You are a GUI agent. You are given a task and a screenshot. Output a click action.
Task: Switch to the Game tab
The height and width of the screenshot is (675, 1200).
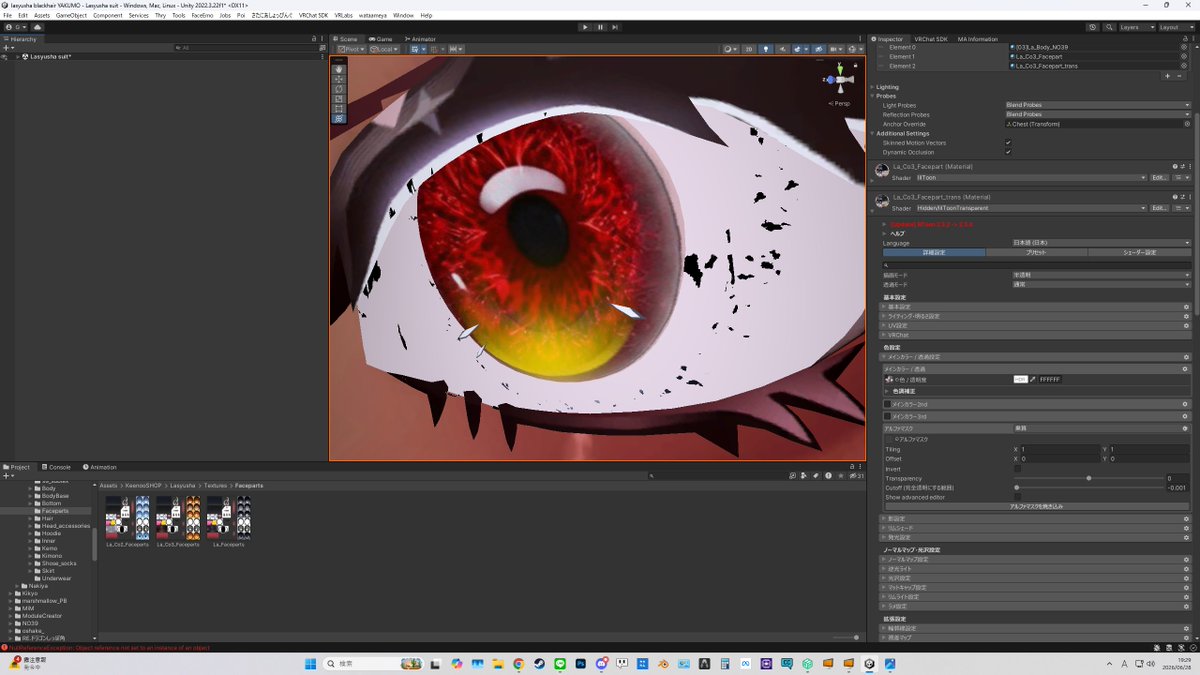[381, 39]
